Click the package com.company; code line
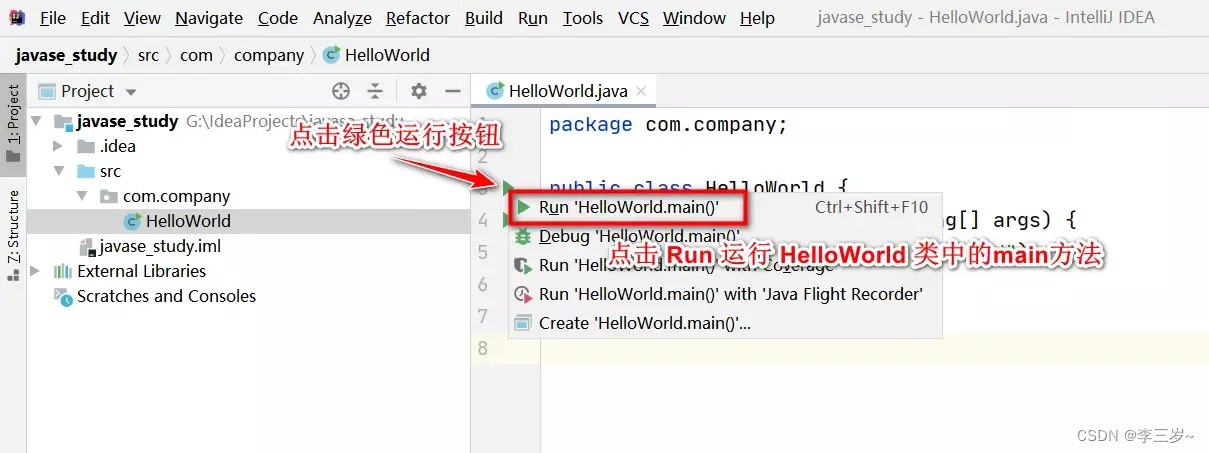This screenshot has height=453, width=1209. point(668,125)
